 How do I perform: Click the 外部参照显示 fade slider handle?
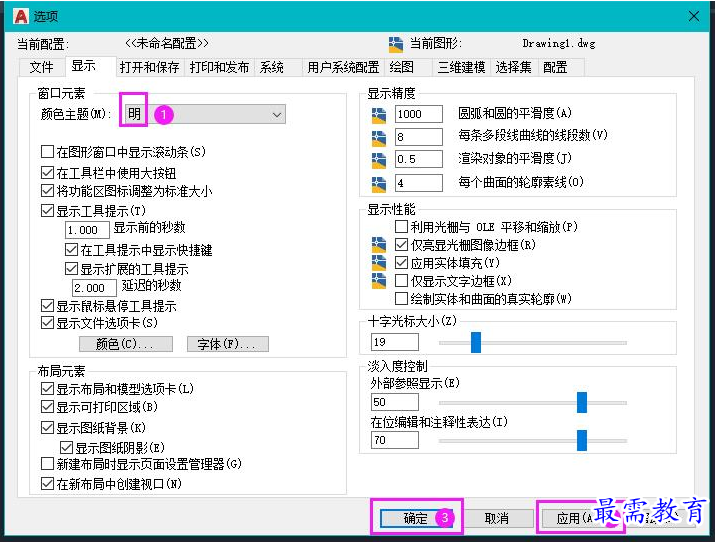(582, 403)
